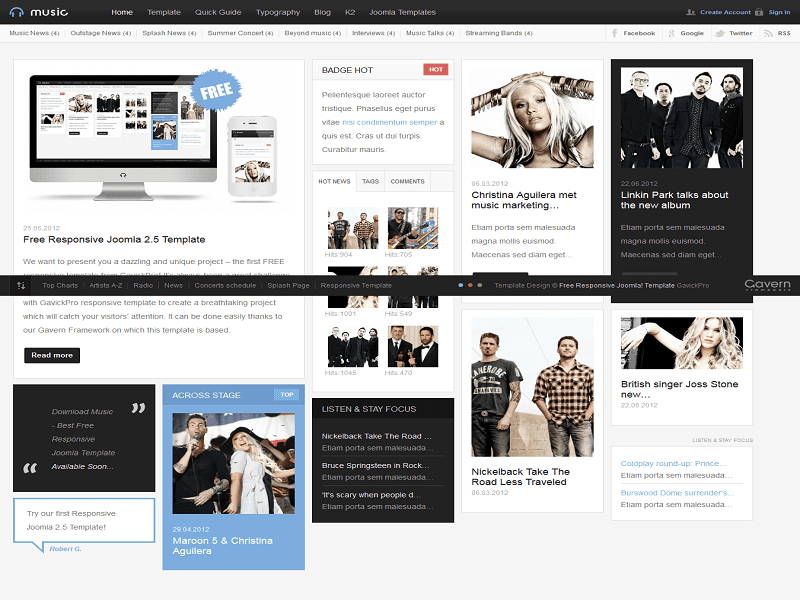Open Bruce Springsteen in Rock headline
This screenshot has height=600, width=800.
(376, 465)
